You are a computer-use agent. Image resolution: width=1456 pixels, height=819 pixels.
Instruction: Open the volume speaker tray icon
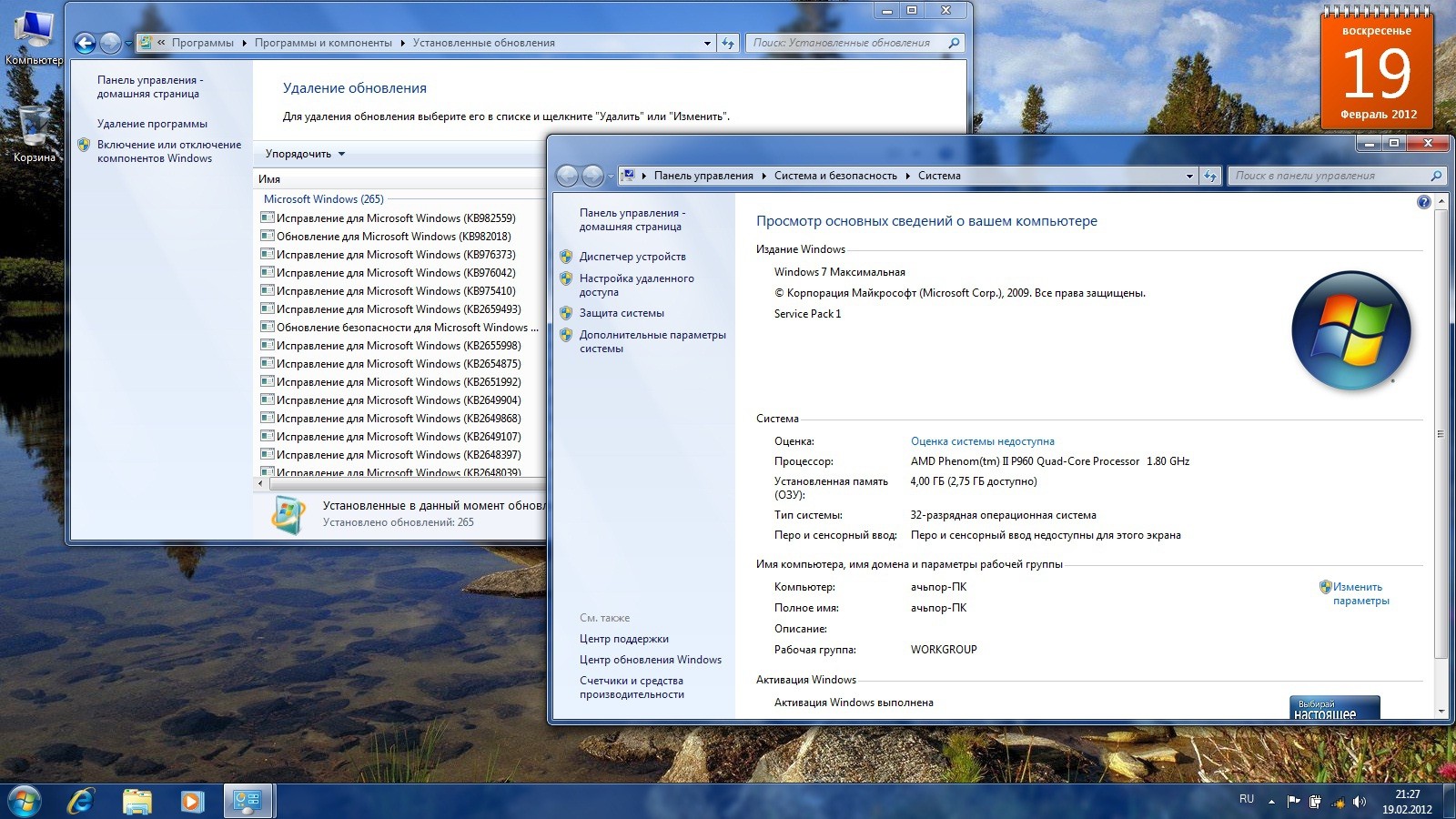(x=1360, y=802)
